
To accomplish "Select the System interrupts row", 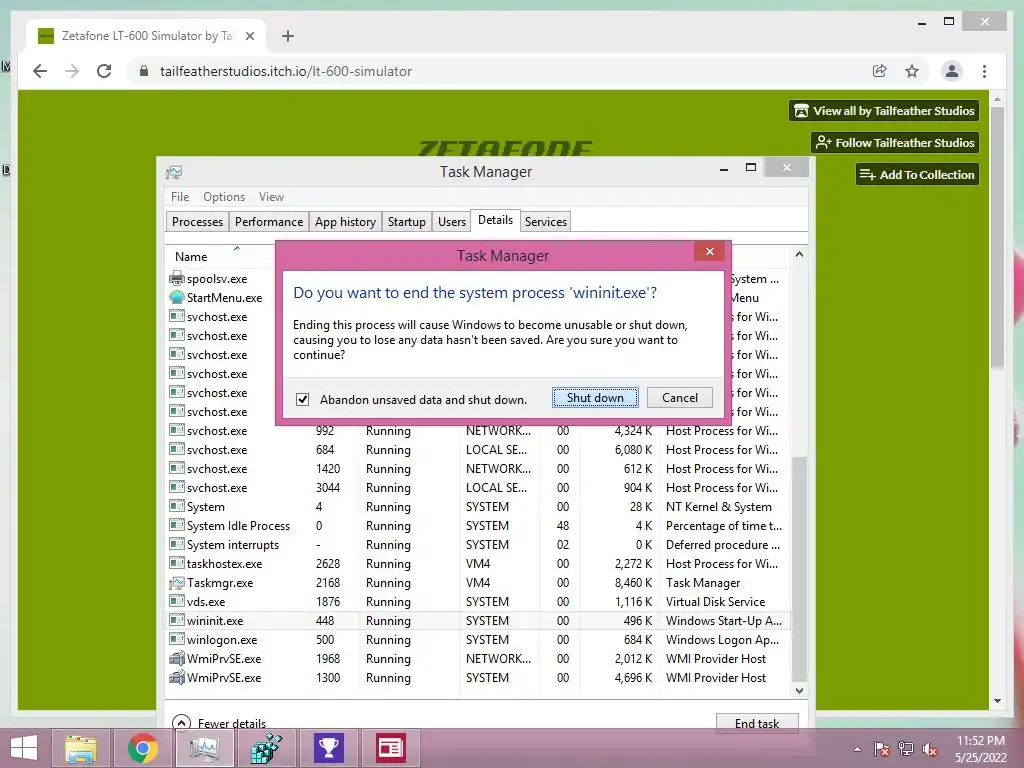I will pos(477,545).
